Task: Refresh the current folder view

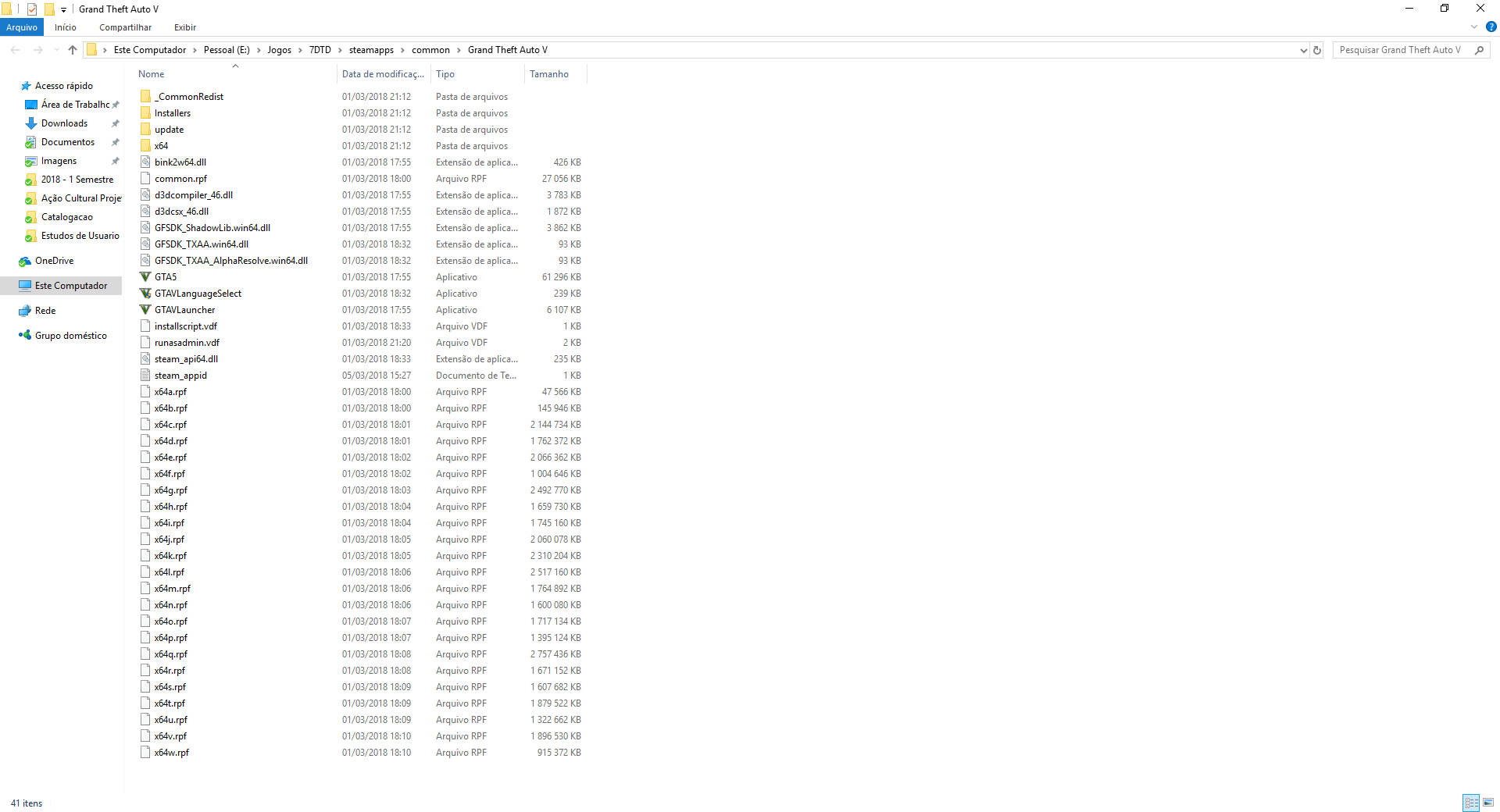Action: tap(1317, 50)
